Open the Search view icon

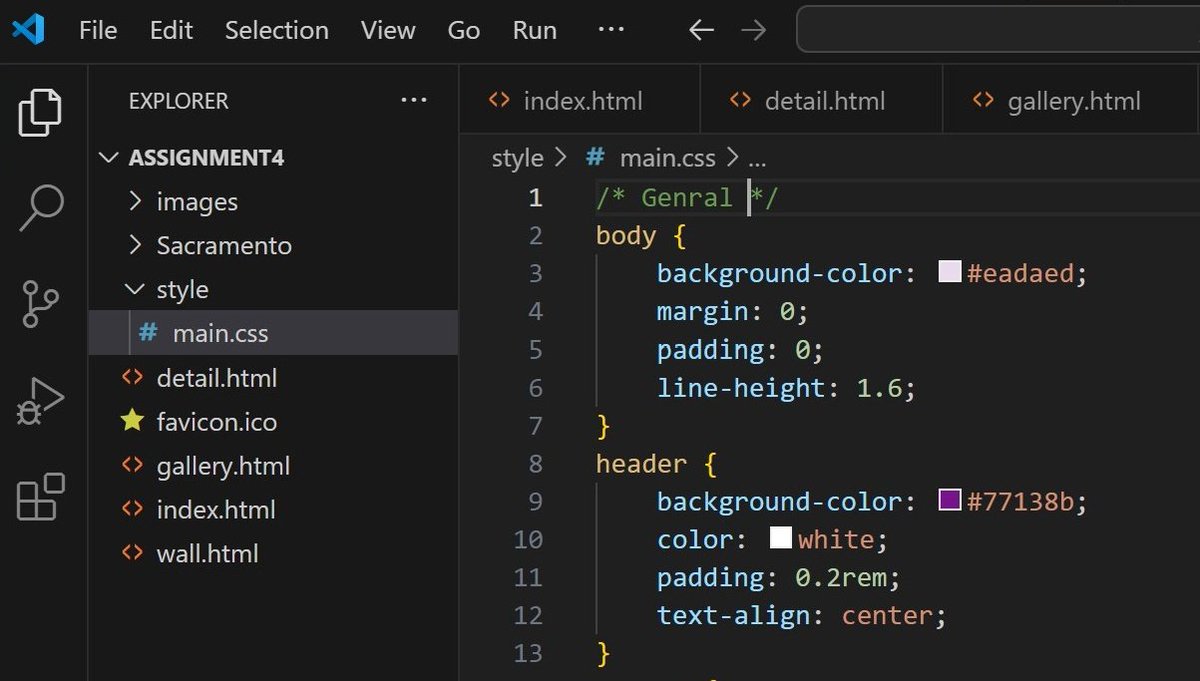(41, 207)
